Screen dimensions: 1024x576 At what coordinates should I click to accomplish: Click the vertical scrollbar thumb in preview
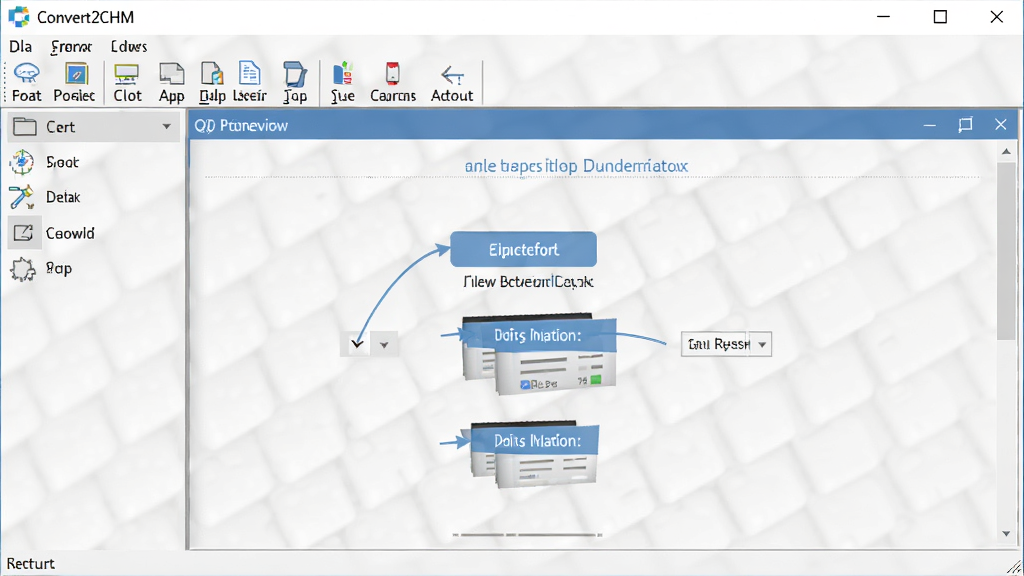tap(1006, 251)
